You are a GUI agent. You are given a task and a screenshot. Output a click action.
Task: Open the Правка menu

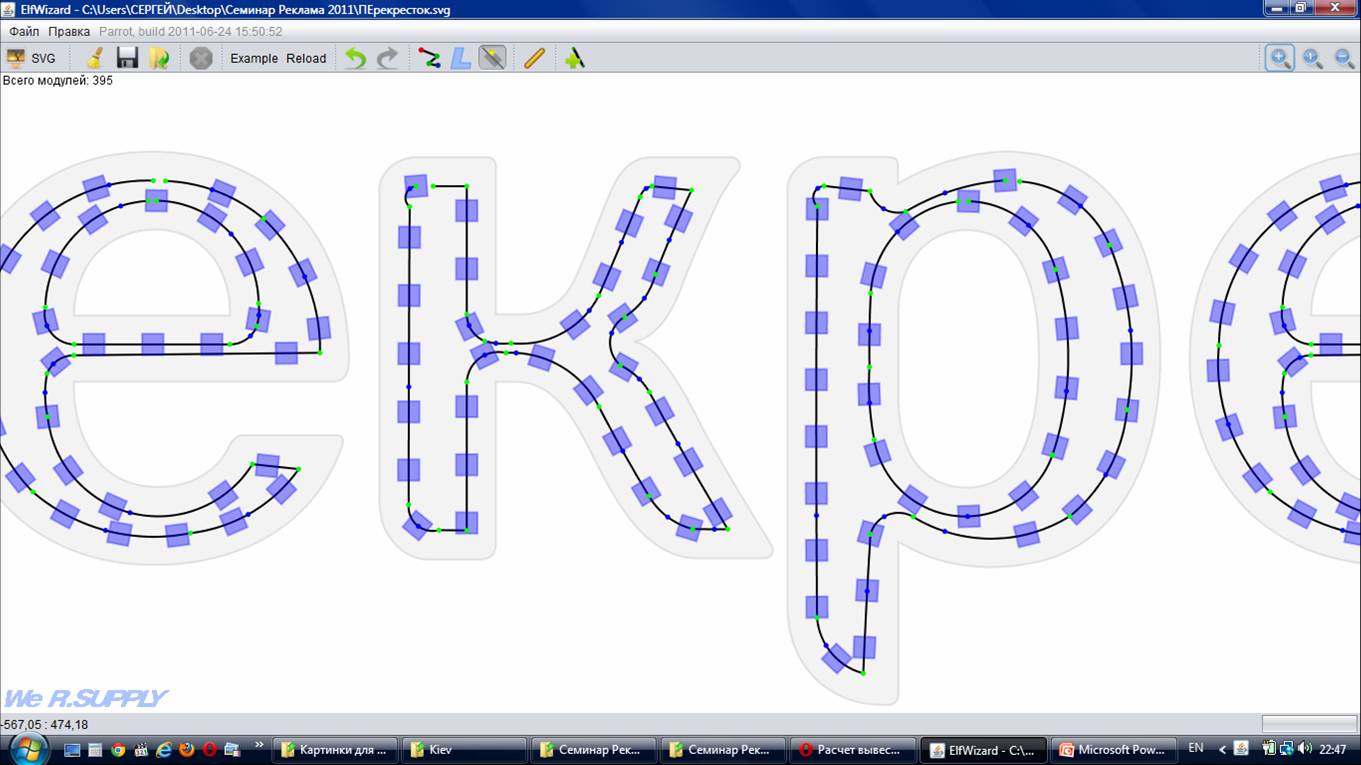[69, 31]
